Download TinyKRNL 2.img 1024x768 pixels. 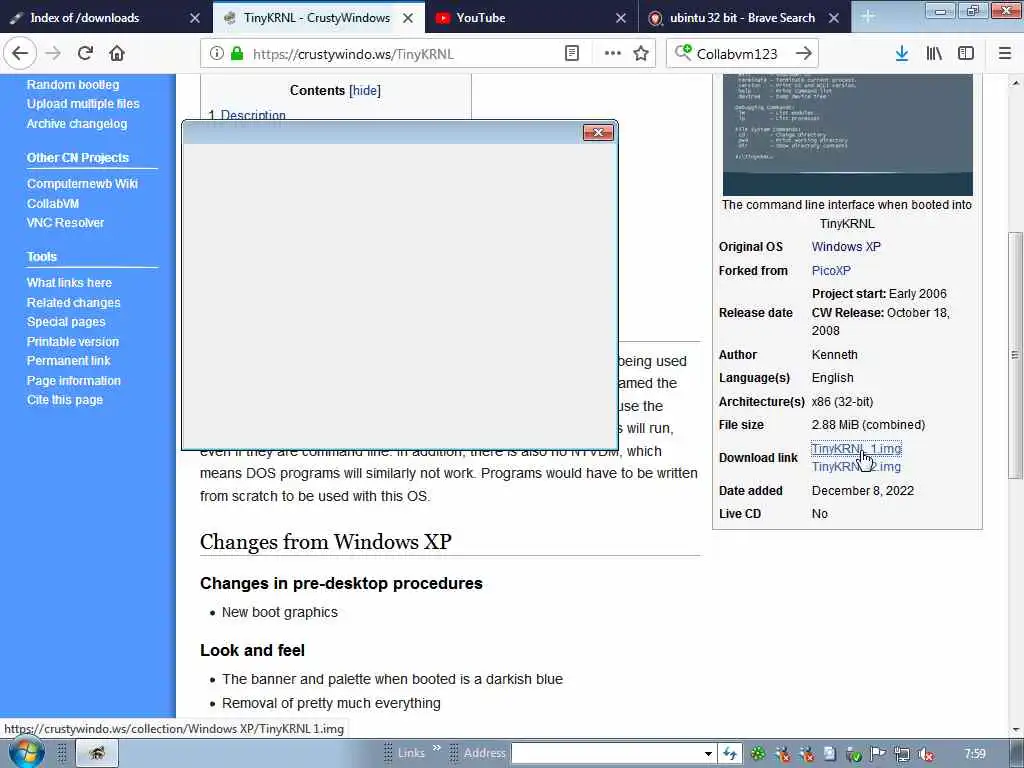pyautogui.click(x=856, y=467)
